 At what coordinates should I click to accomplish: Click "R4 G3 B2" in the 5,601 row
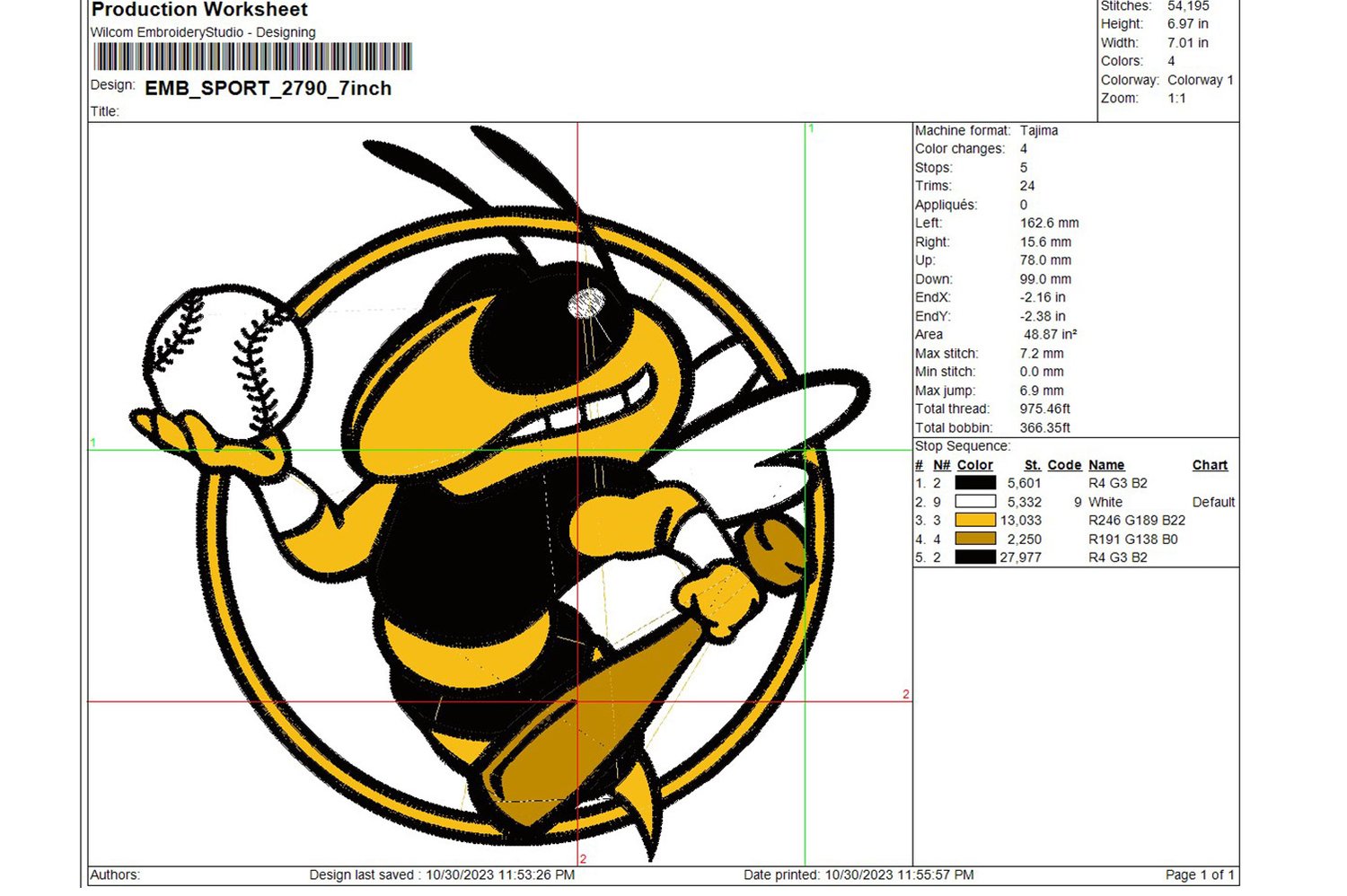click(x=1118, y=483)
